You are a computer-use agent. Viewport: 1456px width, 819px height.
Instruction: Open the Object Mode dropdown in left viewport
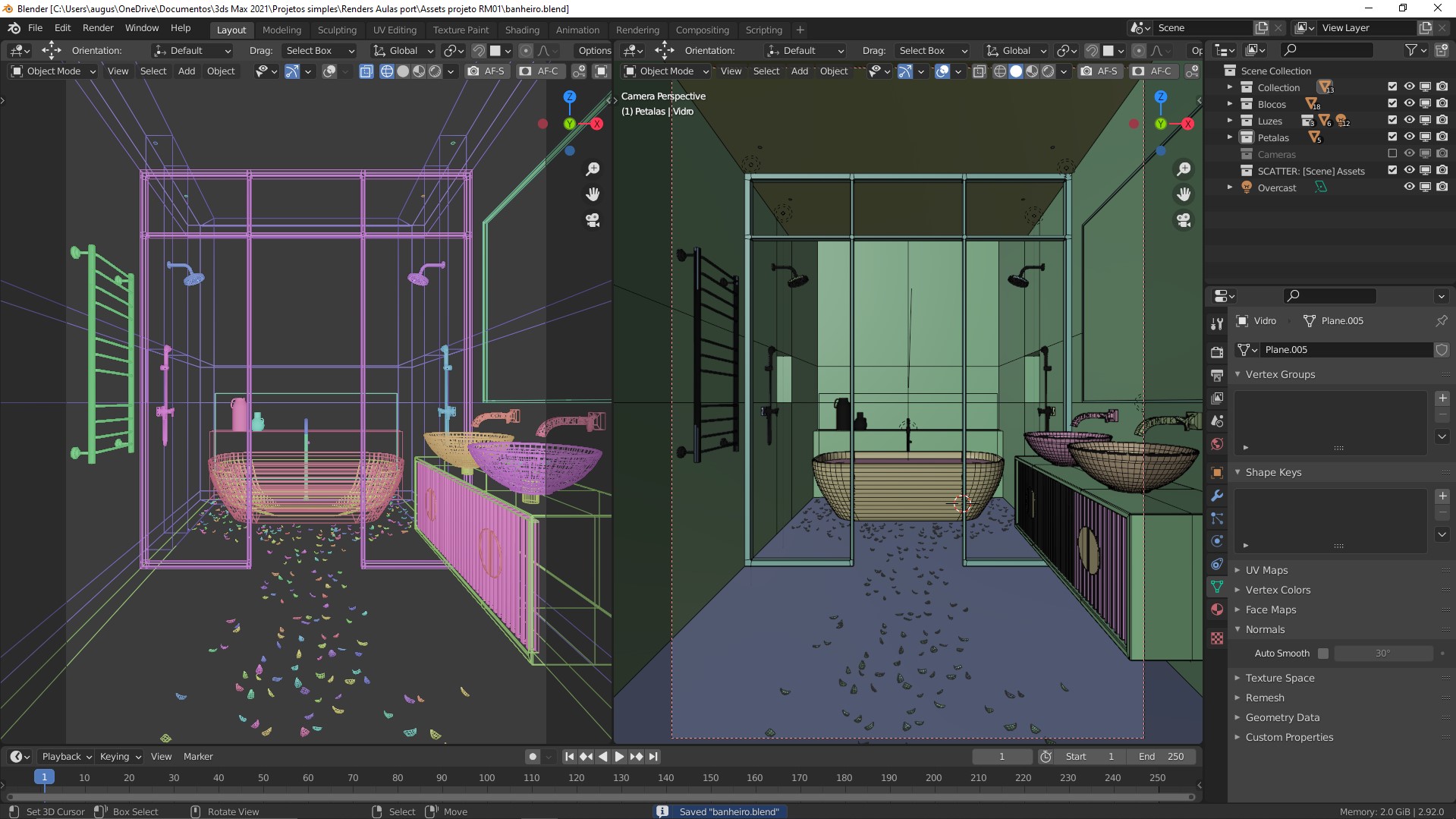(53, 71)
